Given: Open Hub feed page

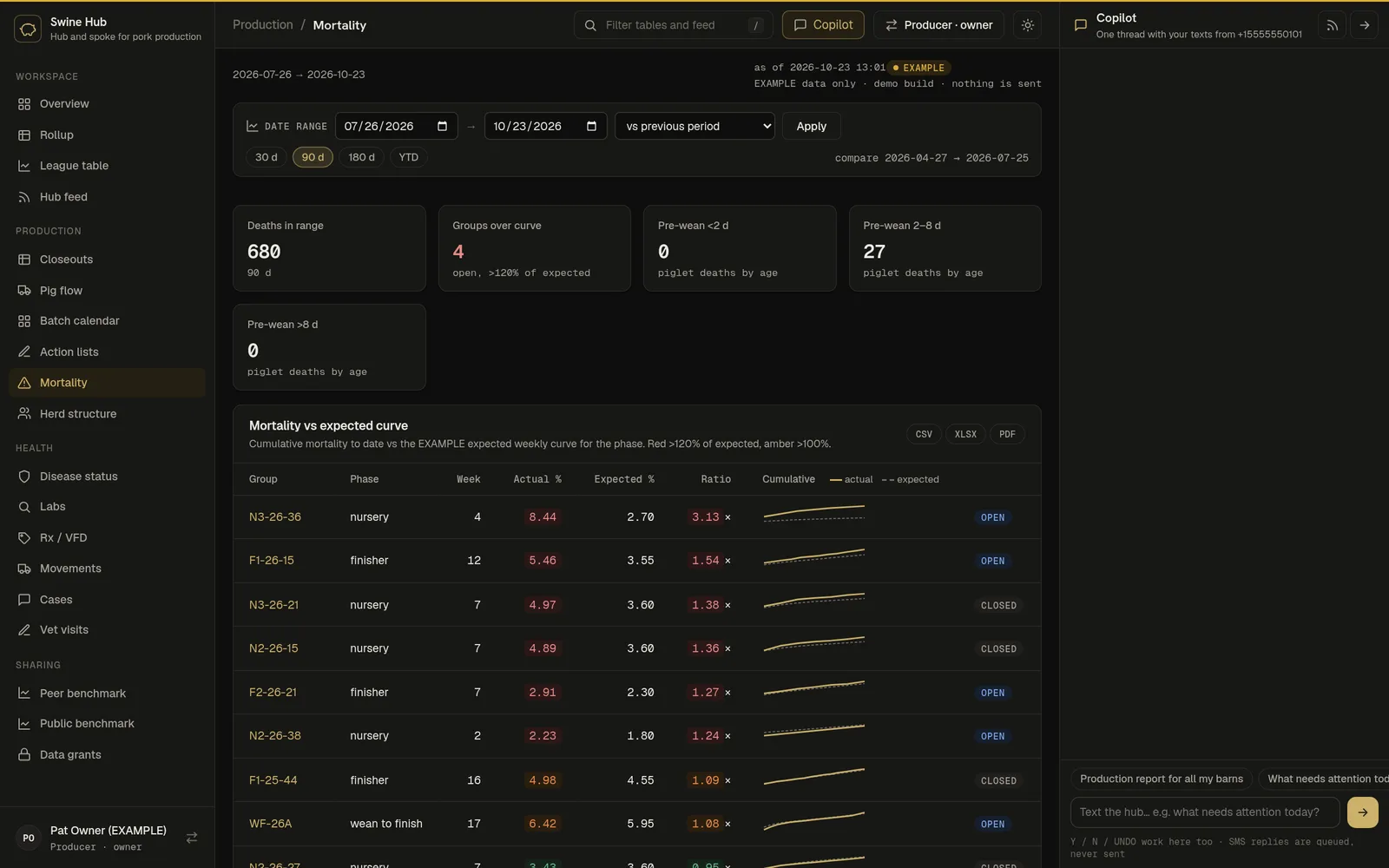Looking at the screenshot, I should pos(107,197).
